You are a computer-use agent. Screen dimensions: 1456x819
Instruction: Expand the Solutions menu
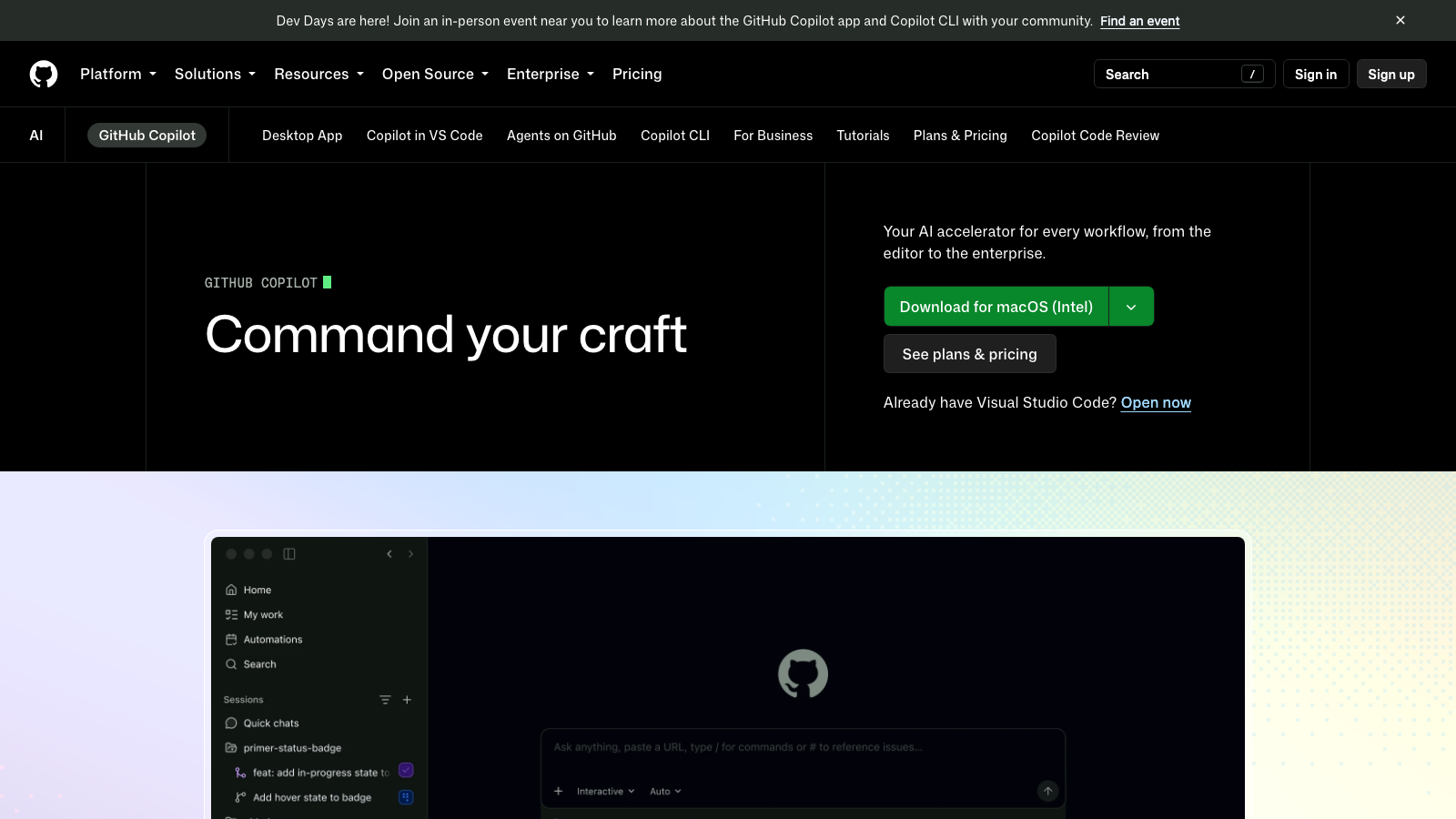click(x=216, y=74)
